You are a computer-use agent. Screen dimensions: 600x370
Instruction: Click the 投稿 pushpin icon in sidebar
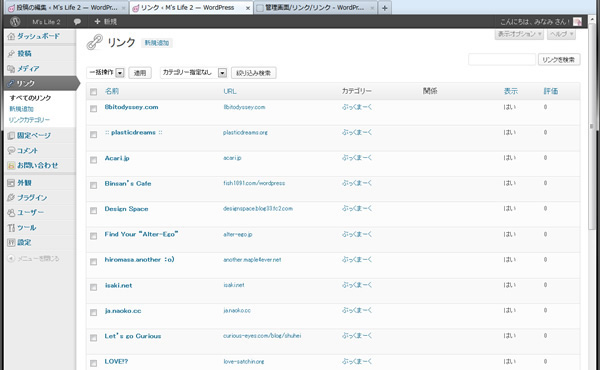tap(11, 54)
